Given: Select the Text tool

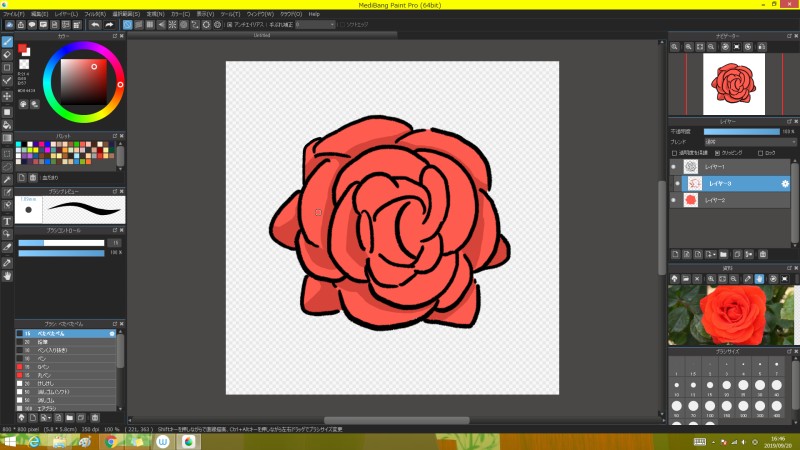Looking at the screenshot, I should (7, 220).
